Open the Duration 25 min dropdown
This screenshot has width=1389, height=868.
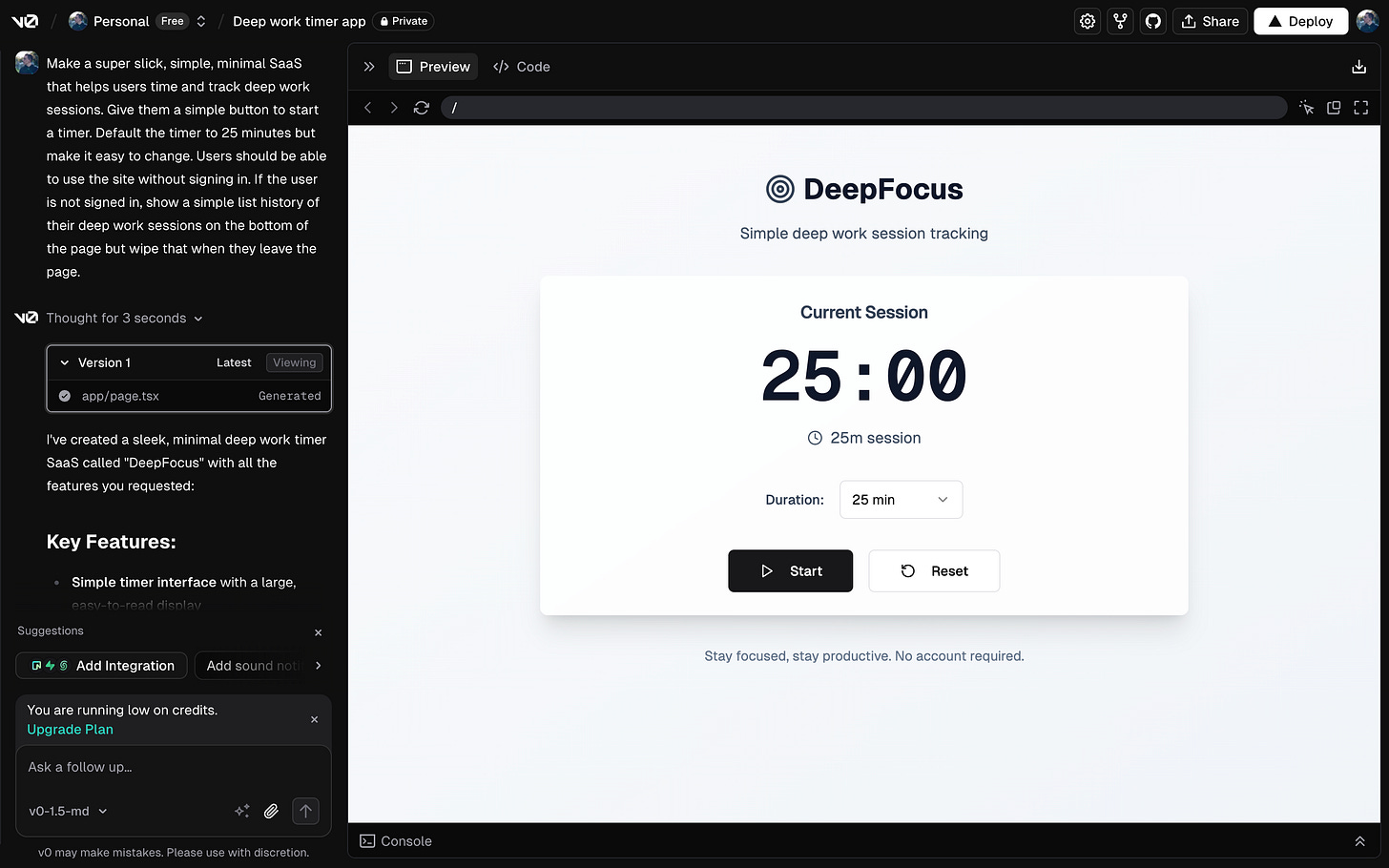[x=901, y=500]
